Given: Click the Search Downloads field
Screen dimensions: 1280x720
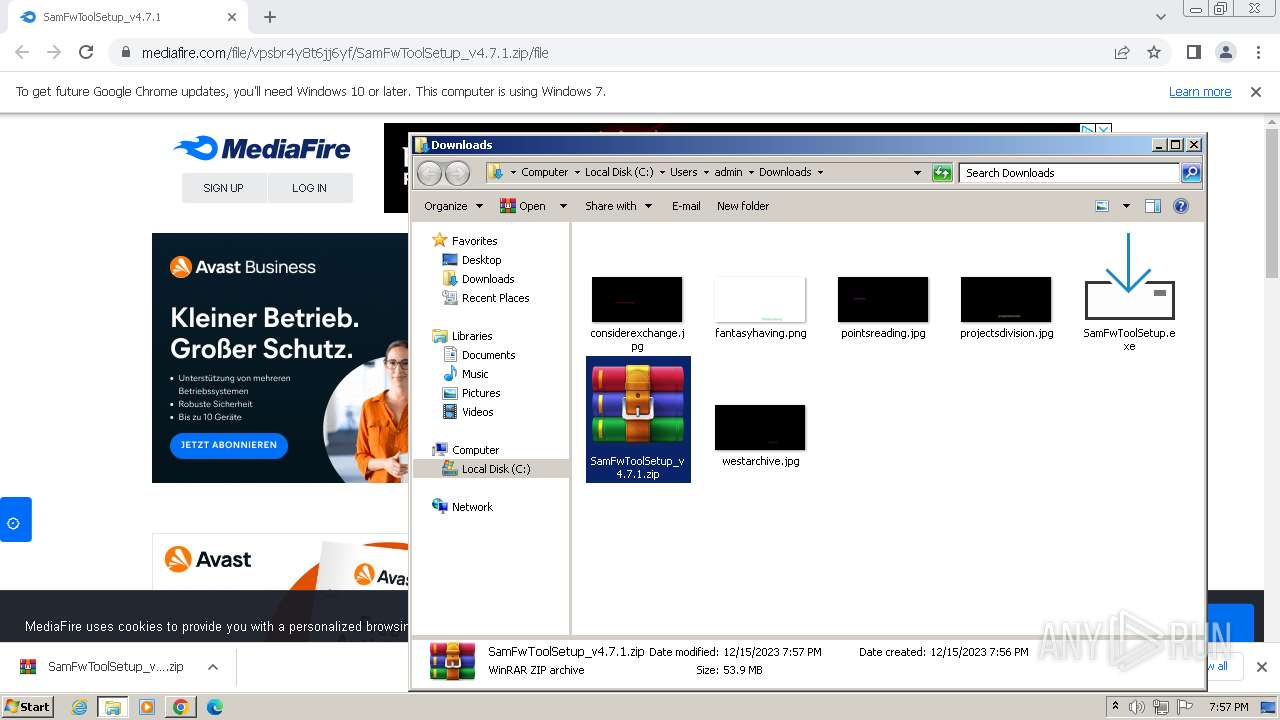Looking at the screenshot, I should coord(1068,173).
